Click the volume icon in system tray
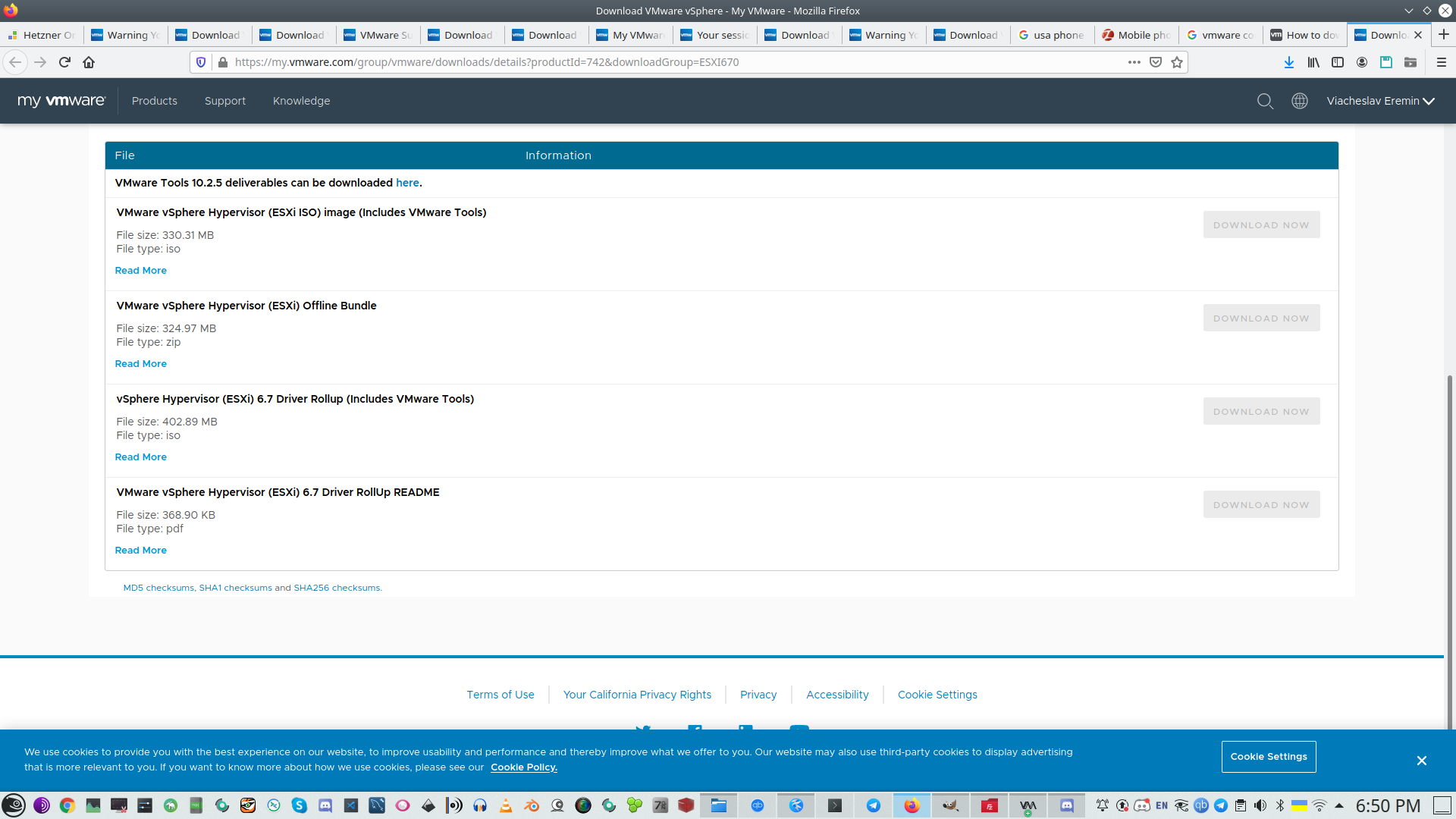Screen dimensions: 1456x819 coord(1260,805)
